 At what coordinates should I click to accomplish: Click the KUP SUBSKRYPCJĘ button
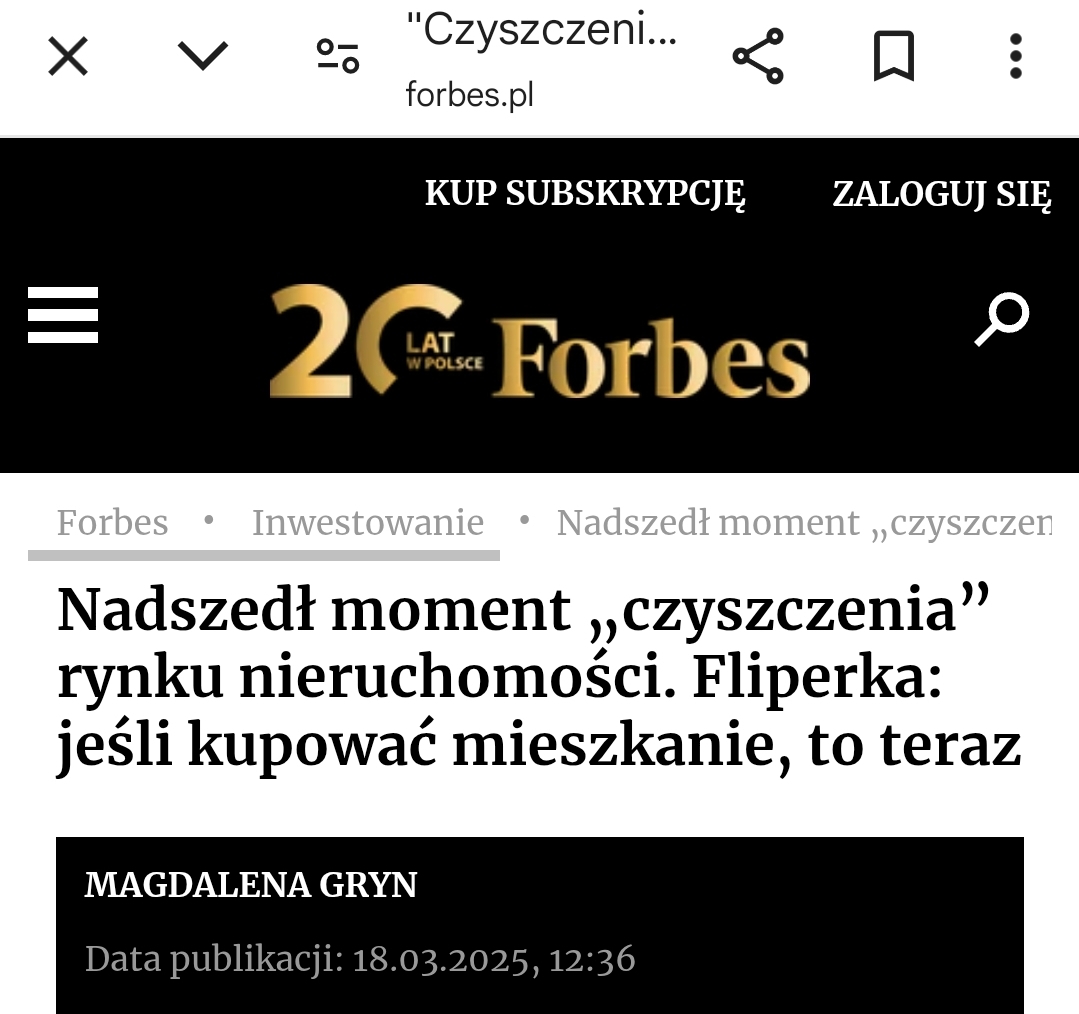(x=585, y=193)
